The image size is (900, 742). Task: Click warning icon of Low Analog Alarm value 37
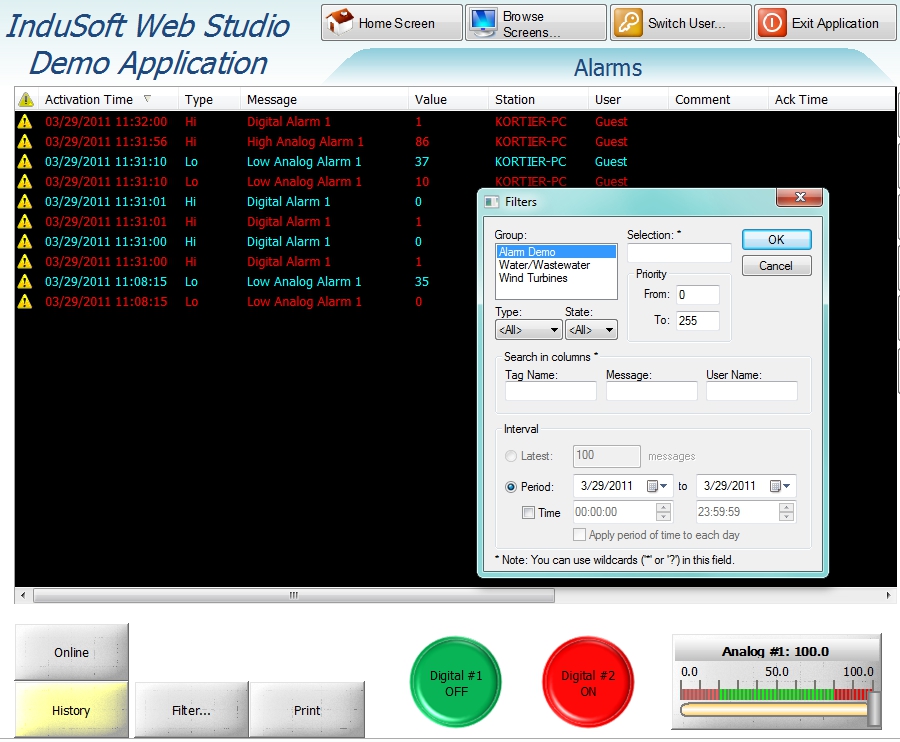point(25,162)
